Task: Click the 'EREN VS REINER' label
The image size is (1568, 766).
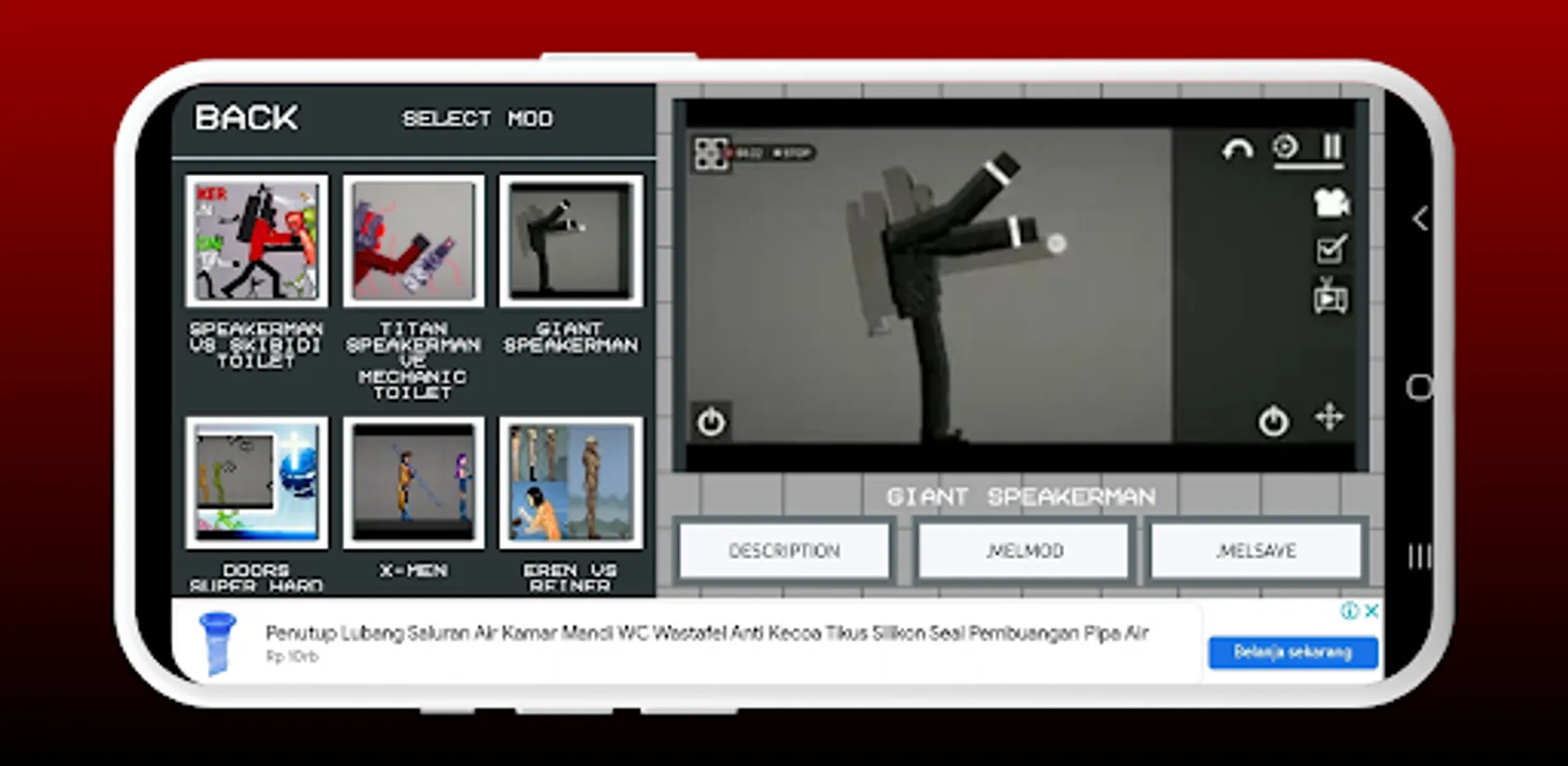Action: tap(570, 577)
